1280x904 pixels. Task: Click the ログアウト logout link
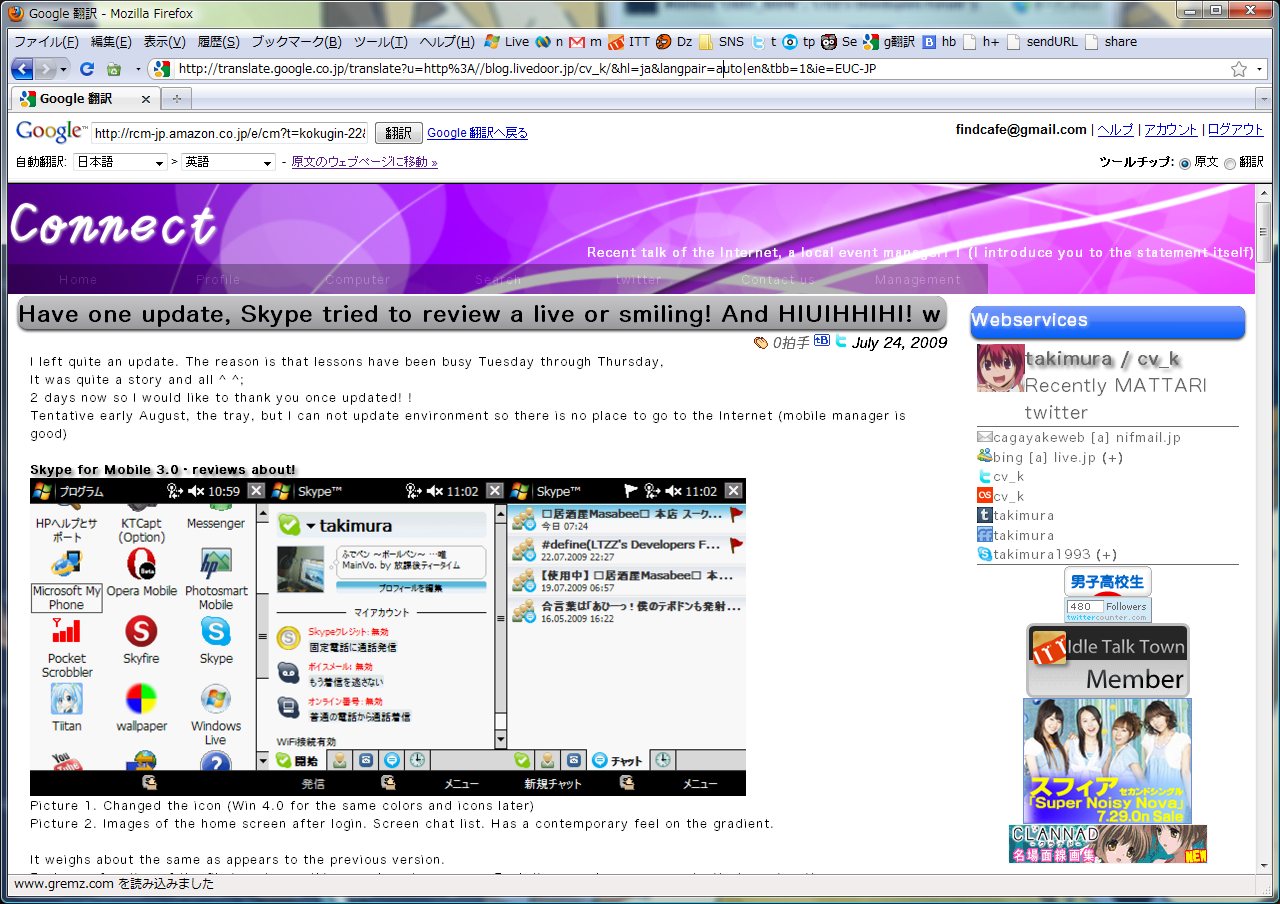[1235, 130]
